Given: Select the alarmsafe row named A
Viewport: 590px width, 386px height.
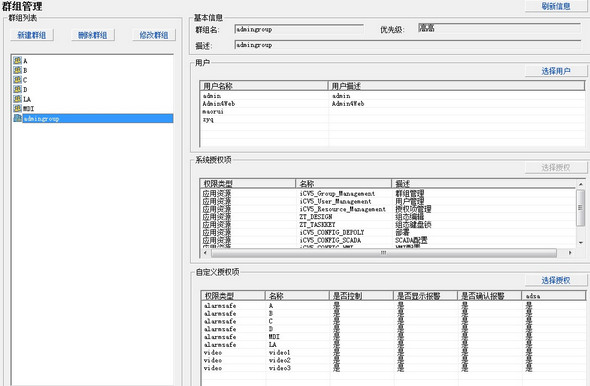Looking at the screenshot, I should point(394,306).
